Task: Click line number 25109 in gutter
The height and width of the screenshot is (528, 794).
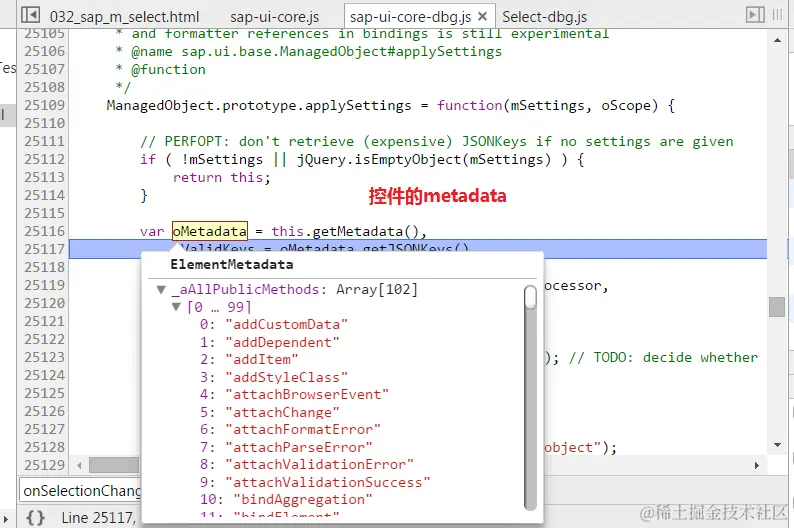Action: click(x=45, y=105)
